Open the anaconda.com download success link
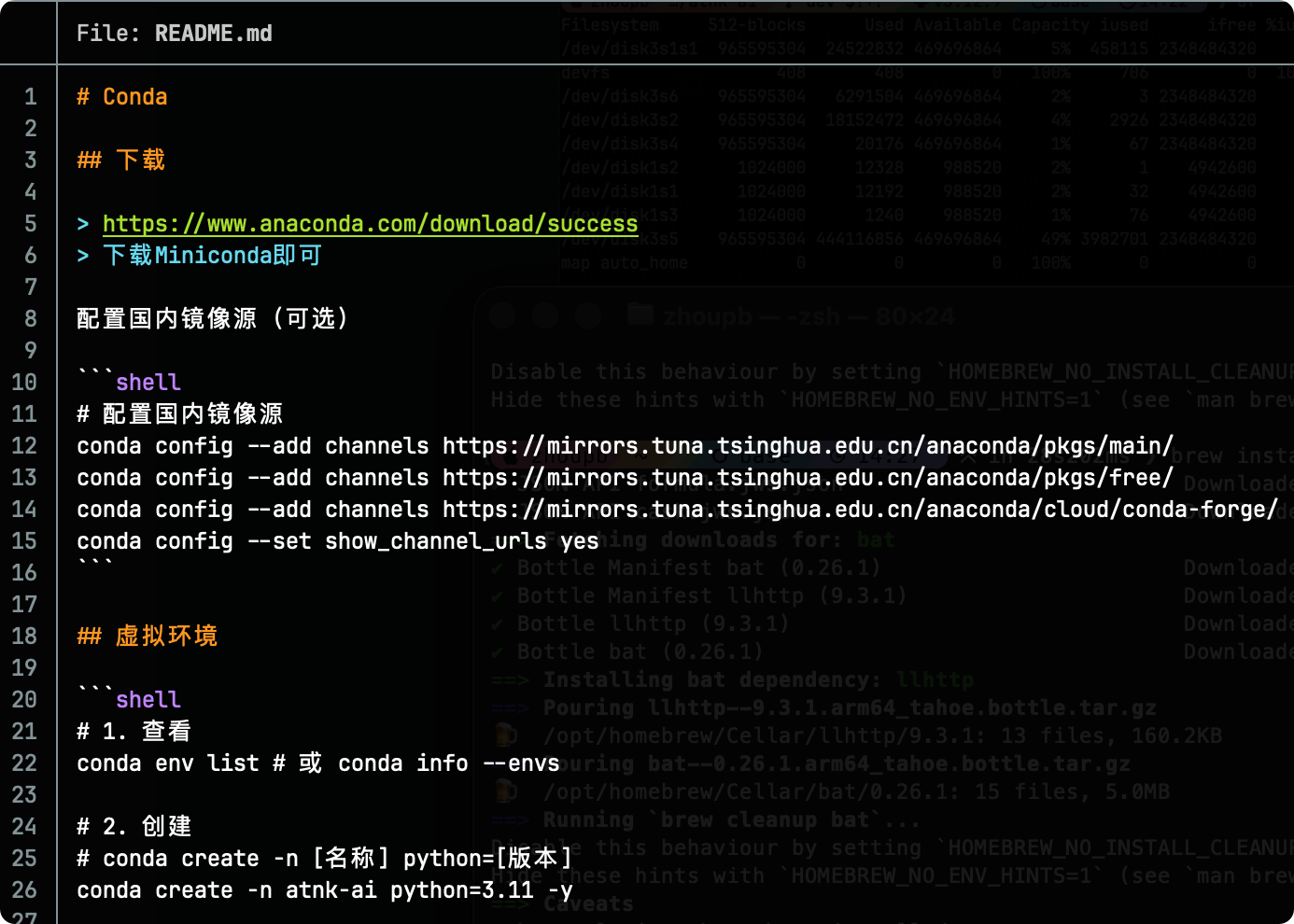The image size is (1294, 924). pos(370,224)
